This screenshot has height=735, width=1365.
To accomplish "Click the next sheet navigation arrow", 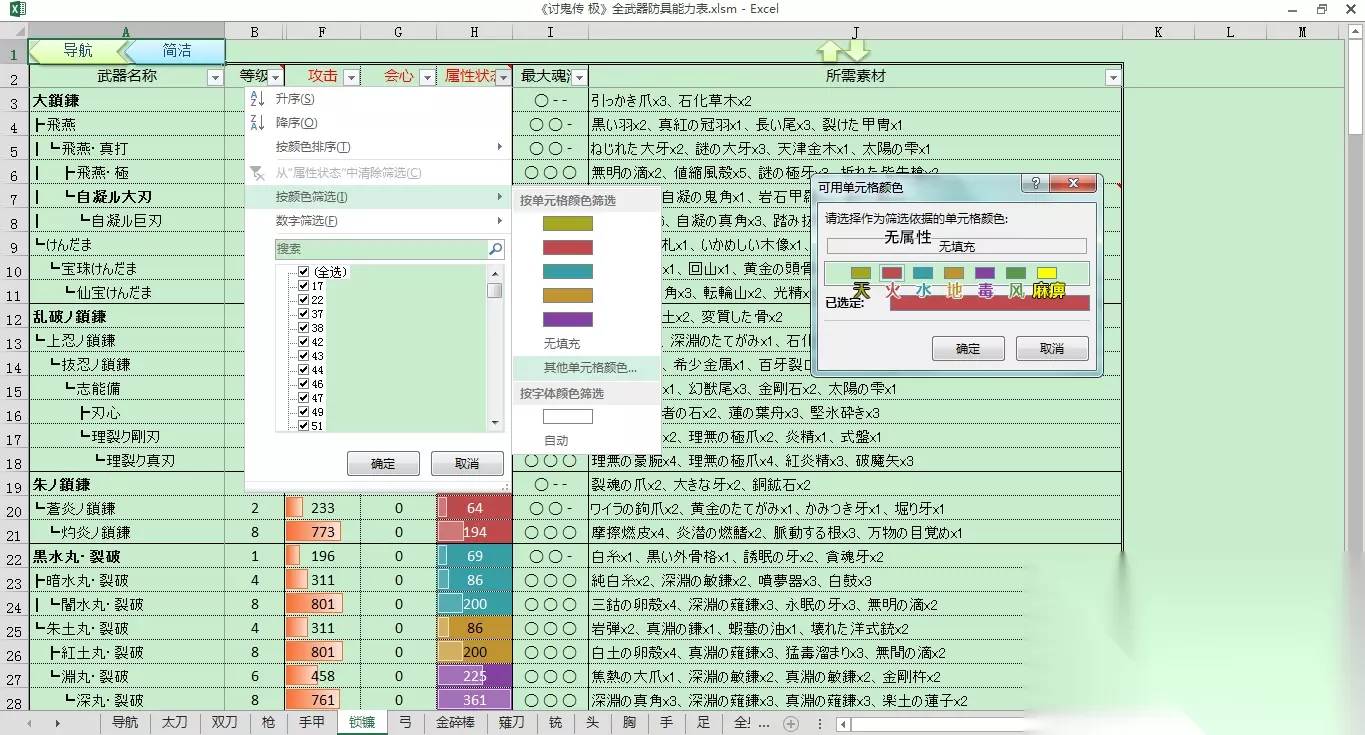I will tap(57, 723).
